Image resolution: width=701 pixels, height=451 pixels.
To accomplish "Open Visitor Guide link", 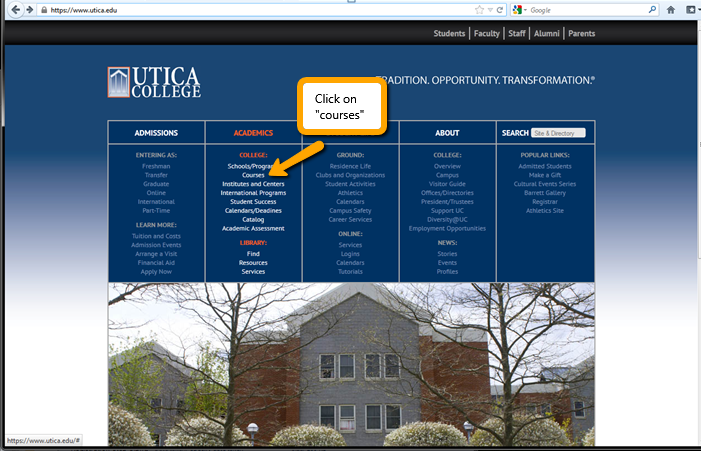I will coord(447,184).
